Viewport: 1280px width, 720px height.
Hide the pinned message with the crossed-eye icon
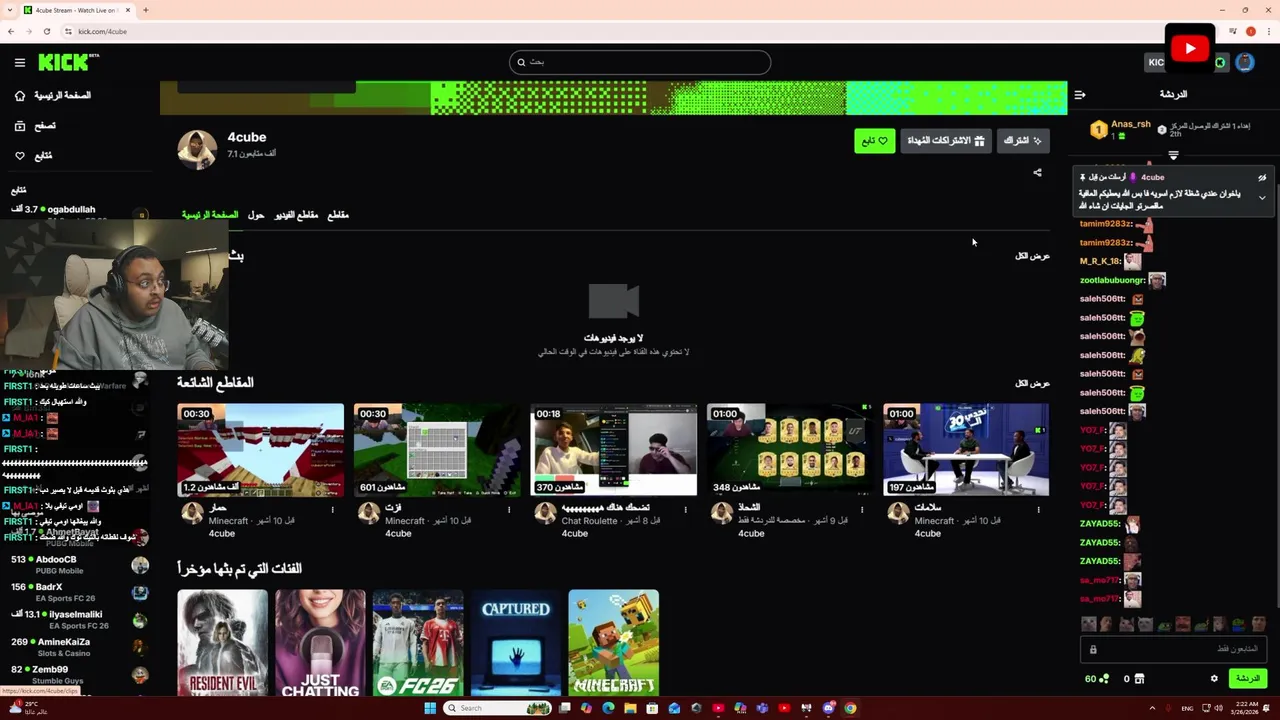click(1262, 178)
